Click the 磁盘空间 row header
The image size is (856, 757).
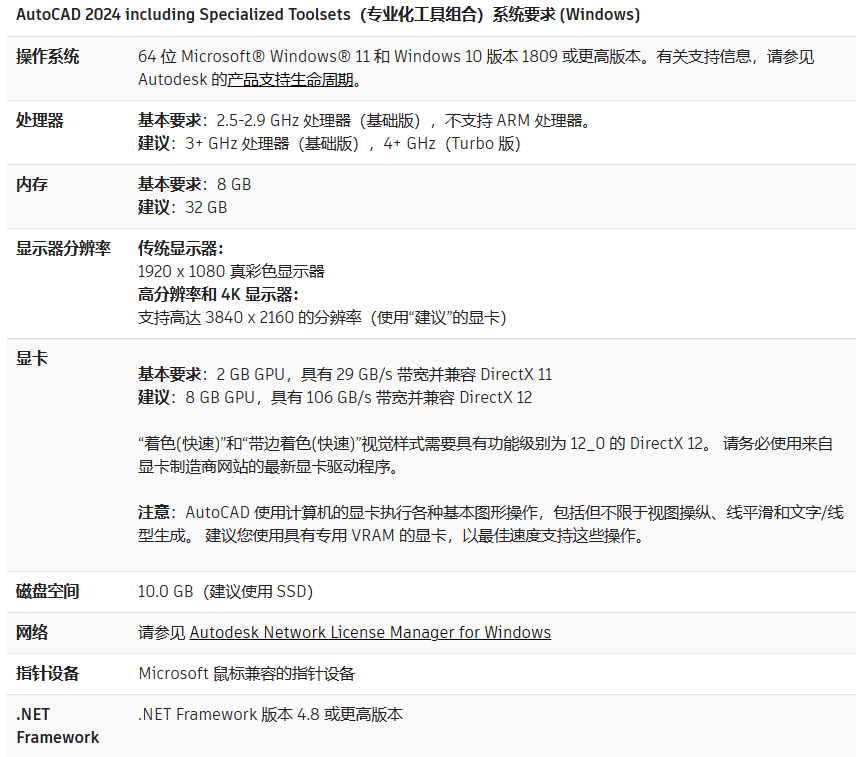tap(47, 591)
